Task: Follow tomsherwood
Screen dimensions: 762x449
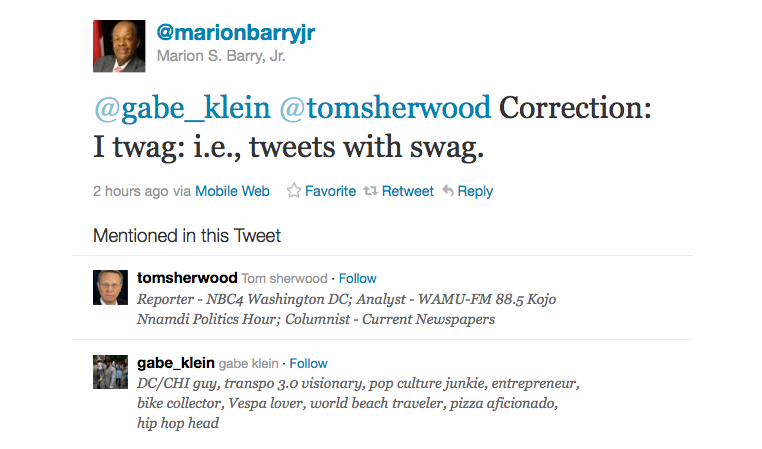Action: (358, 278)
